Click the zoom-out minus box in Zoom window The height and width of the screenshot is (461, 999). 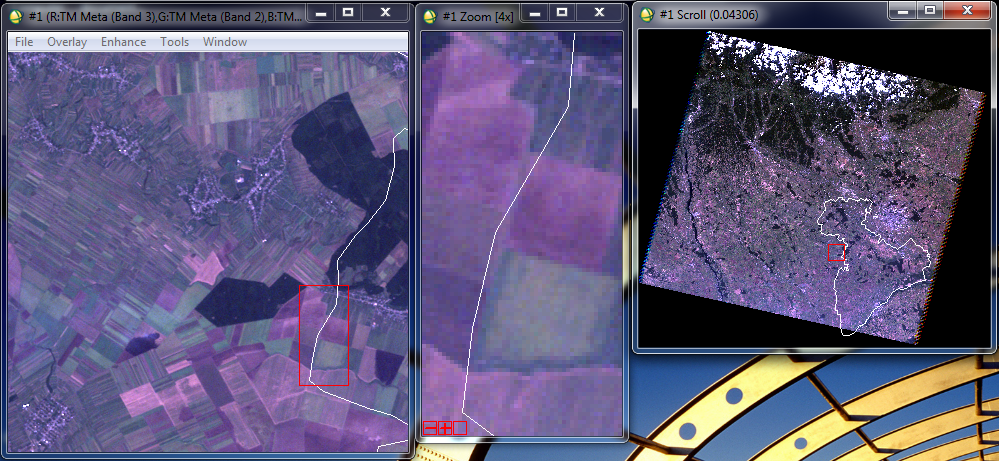[430, 428]
